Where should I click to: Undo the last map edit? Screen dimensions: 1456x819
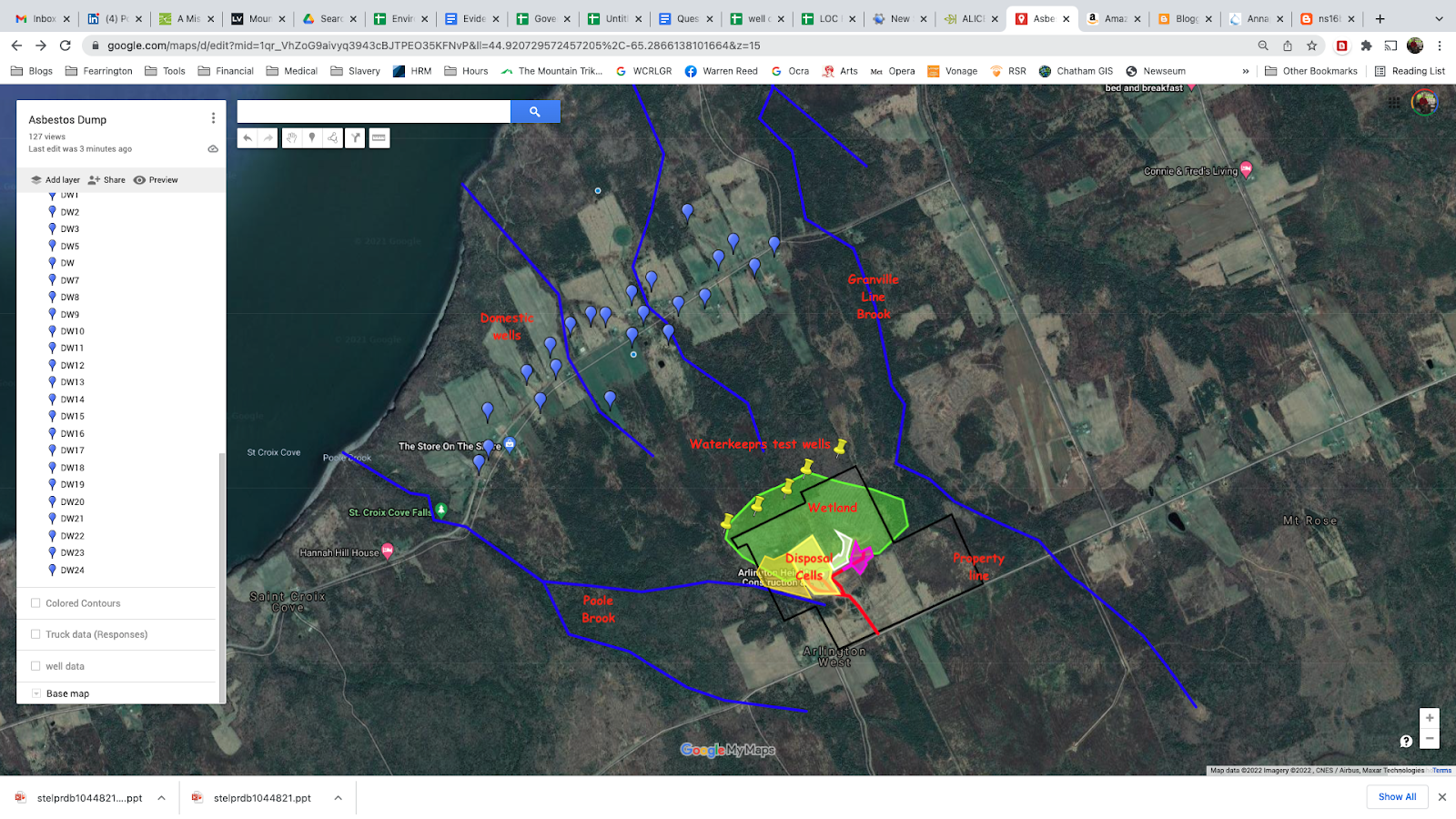point(248,138)
